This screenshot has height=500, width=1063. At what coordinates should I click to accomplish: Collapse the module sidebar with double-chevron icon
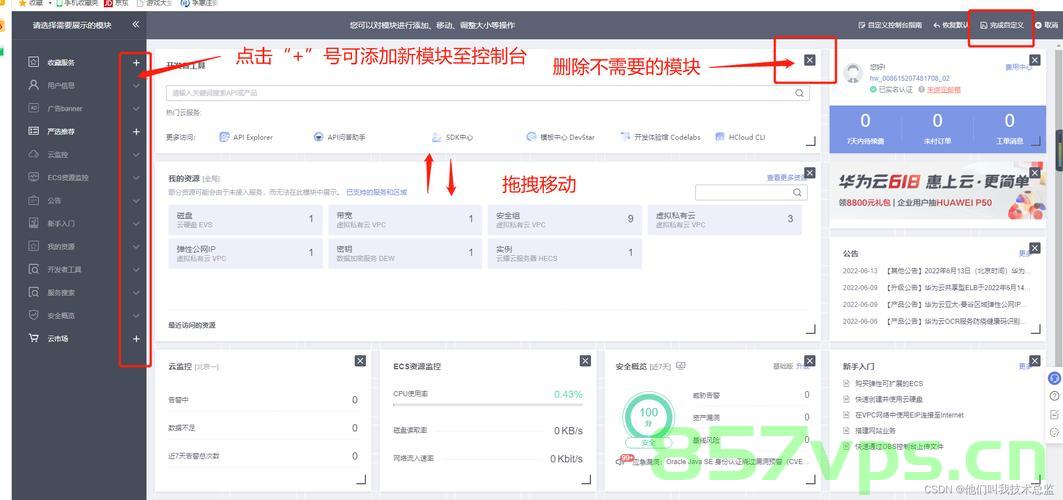[x=136, y=24]
